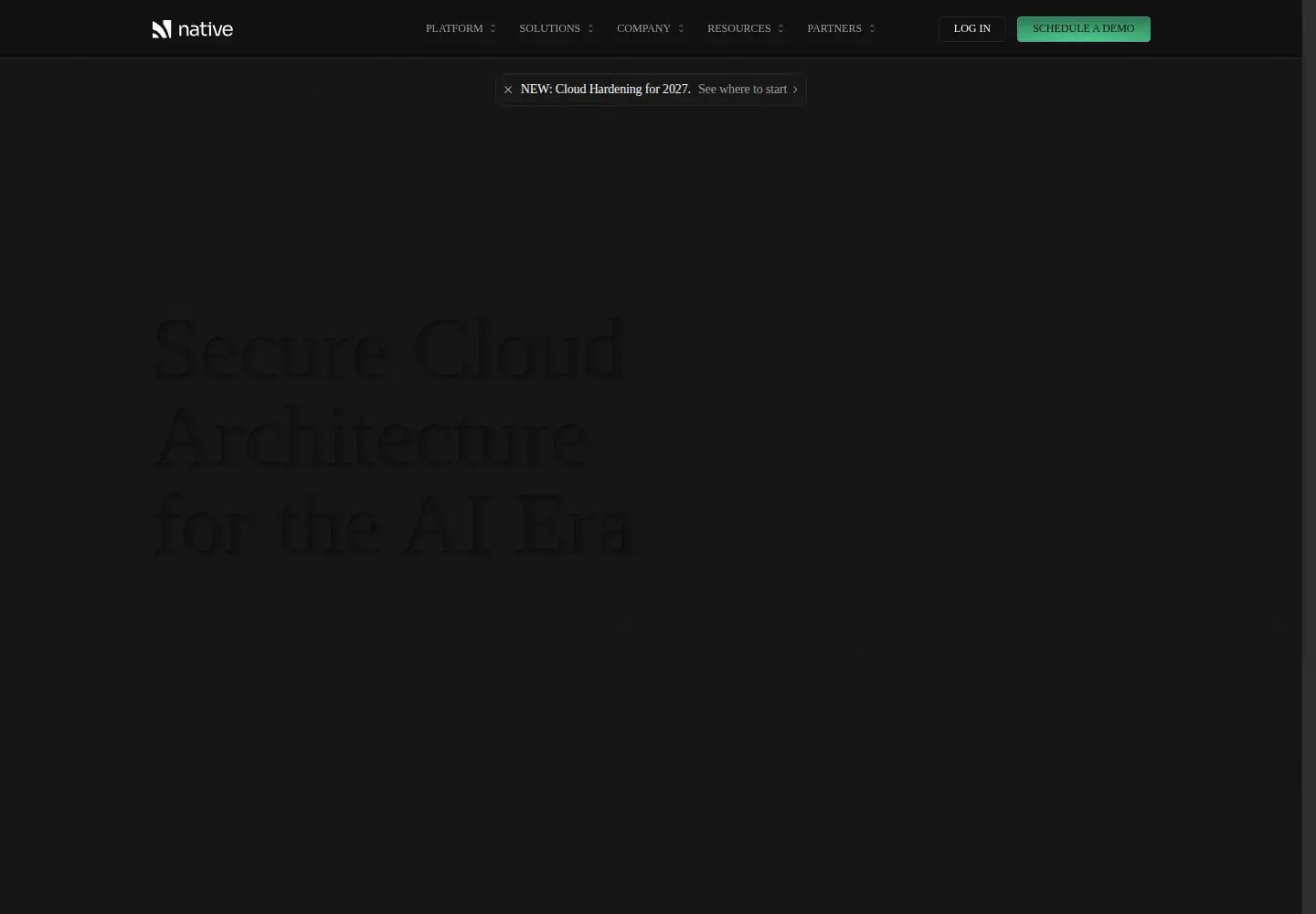This screenshot has height=914, width=1316.
Task: Follow the See where to start link
Action: (x=748, y=90)
